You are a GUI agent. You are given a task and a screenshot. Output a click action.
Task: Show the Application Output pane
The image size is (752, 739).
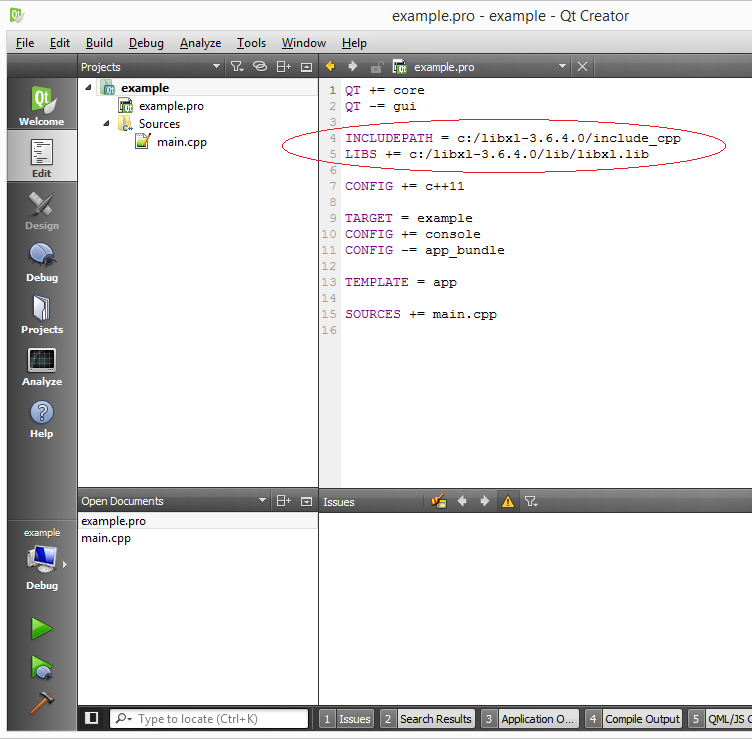pyautogui.click(x=530, y=719)
